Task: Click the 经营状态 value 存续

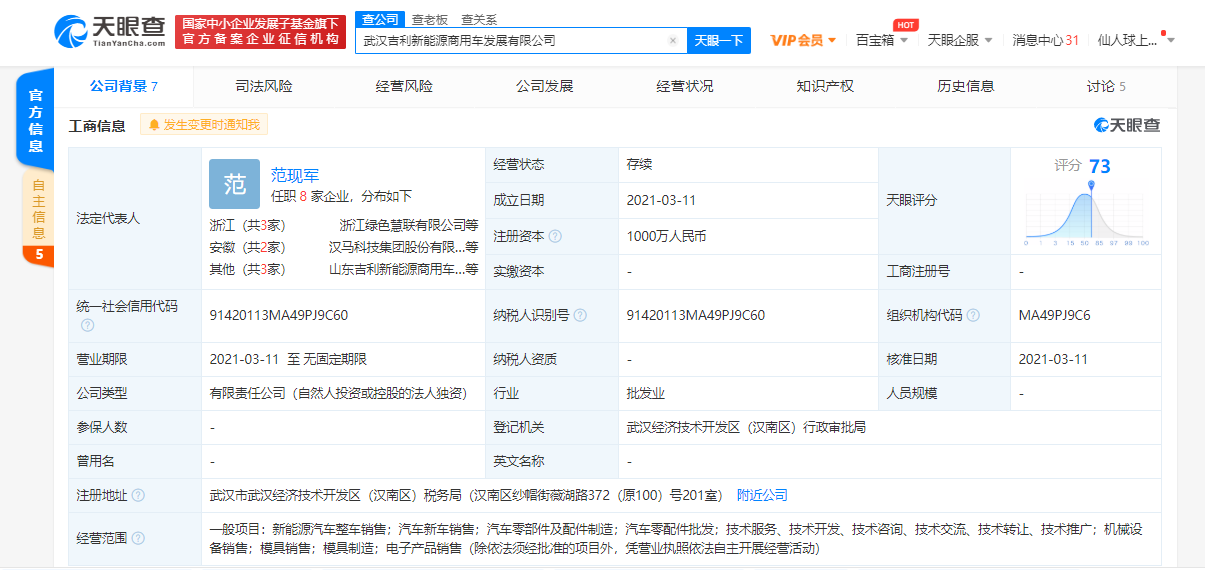Action: point(639,164)
